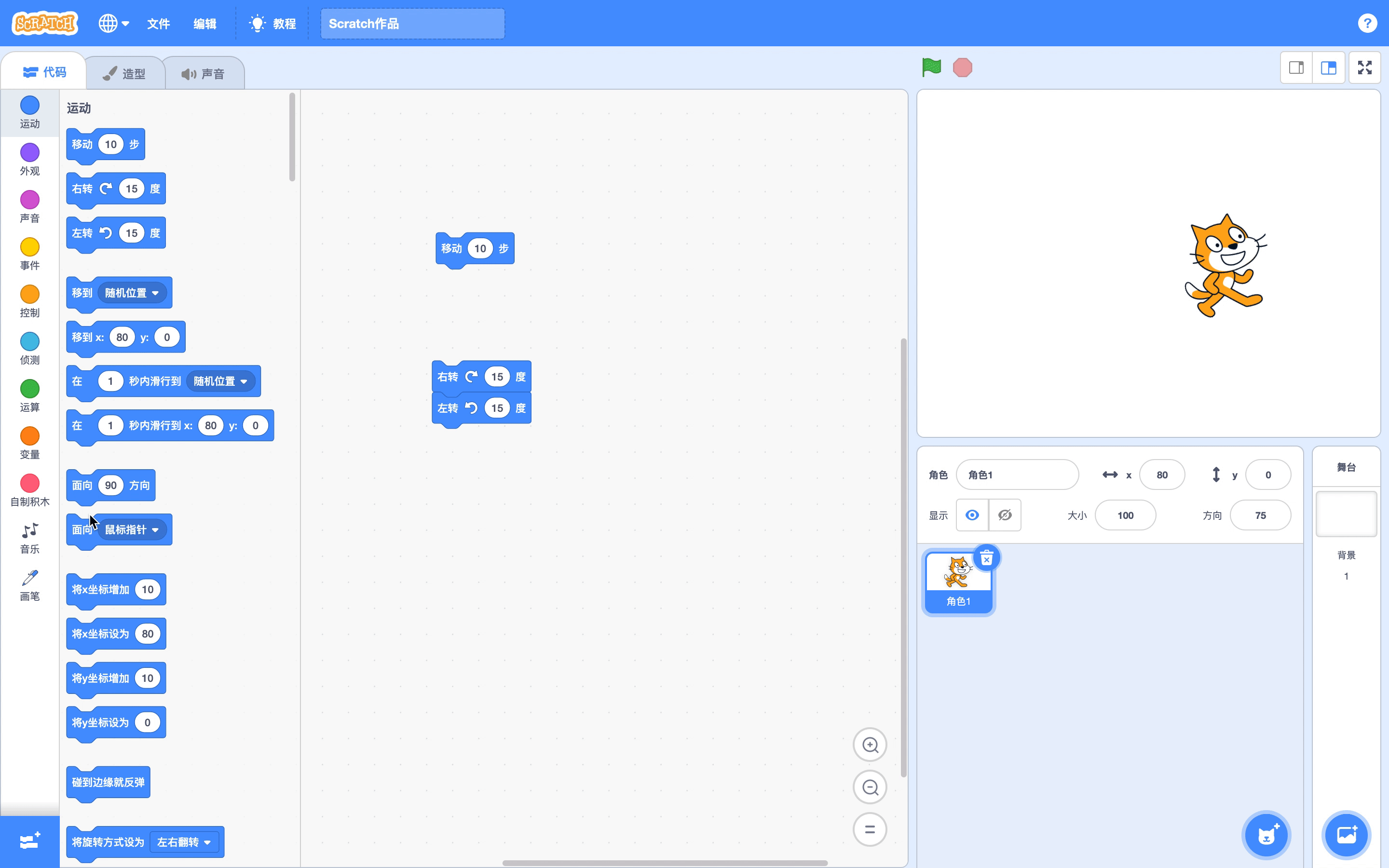
Task: Hide sprite using crossed-eye icon
Action: pyautogui.click(x=1005, y=515)
